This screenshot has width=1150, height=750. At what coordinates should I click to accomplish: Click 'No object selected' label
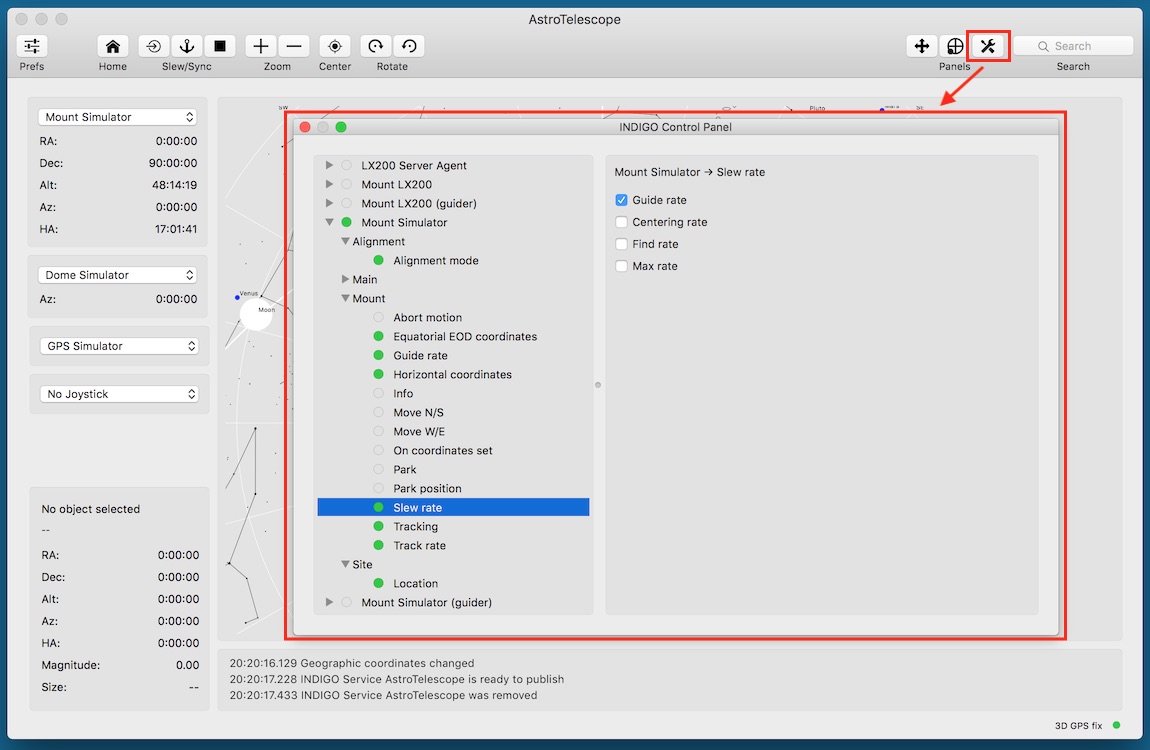(90, 509)
